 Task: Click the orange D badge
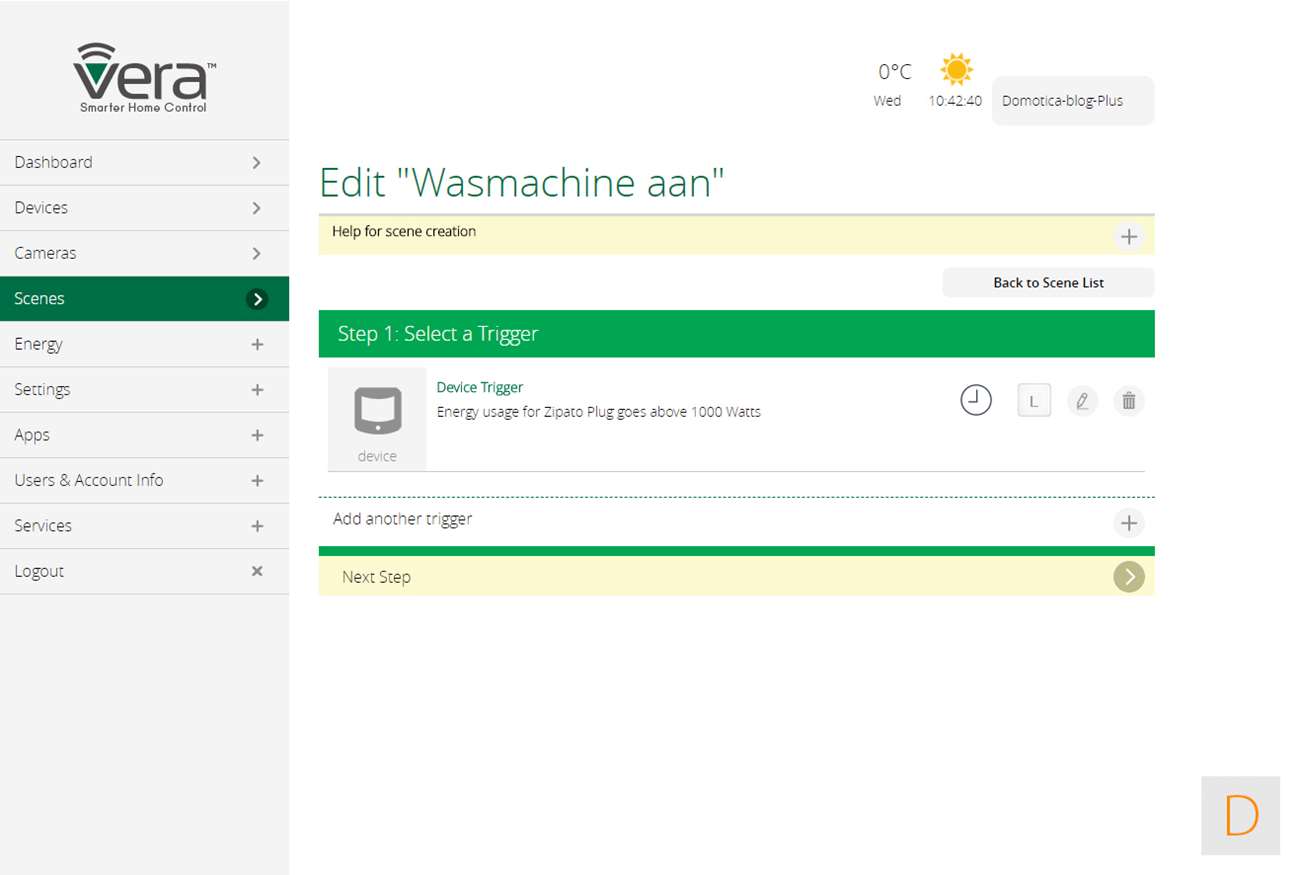click(x=1240, y=816)
